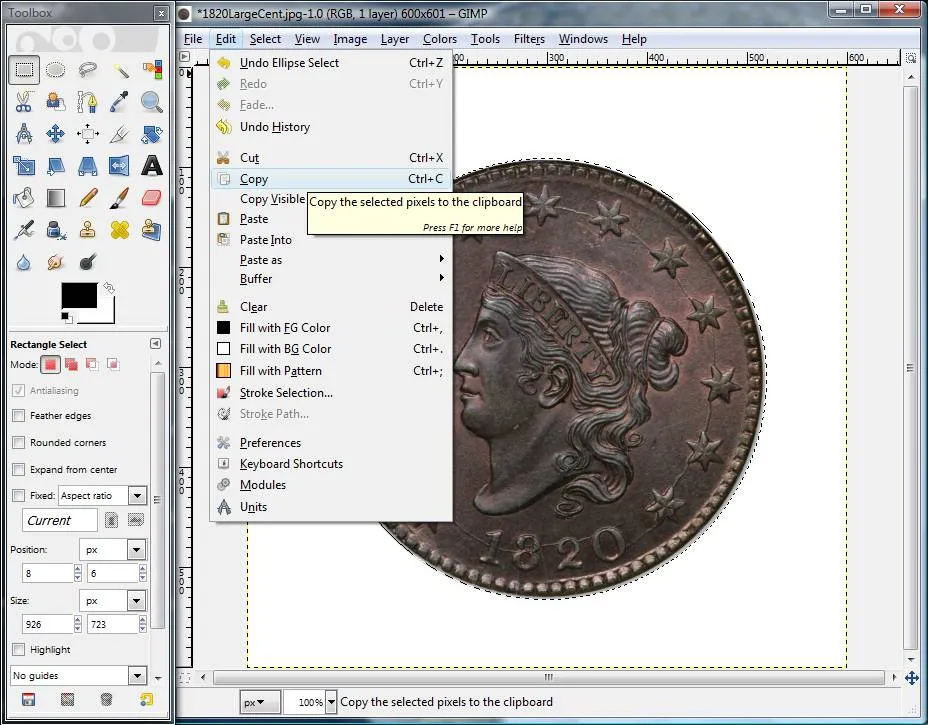Open the 100% zoom level dropdown
Image resolution: width=928 pixels, height=725 pixels.
[331, 703]
